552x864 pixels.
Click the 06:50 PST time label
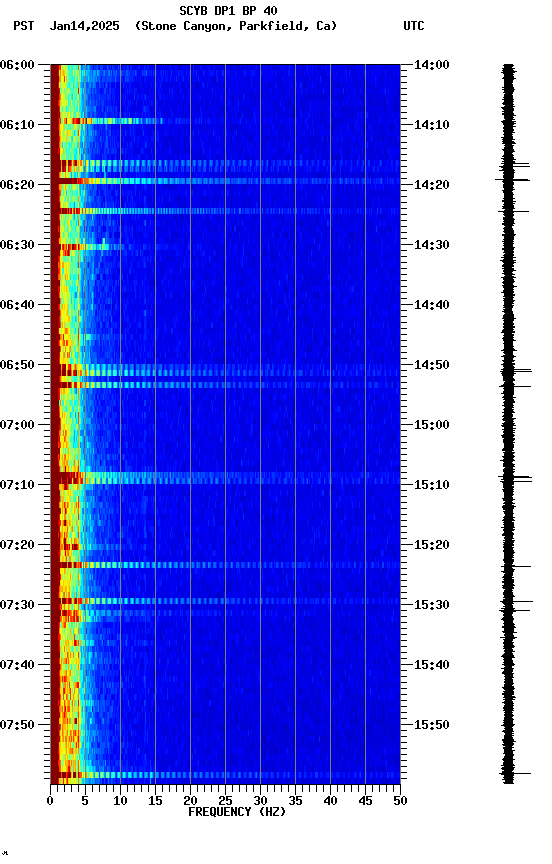click(x=17, y=365)
